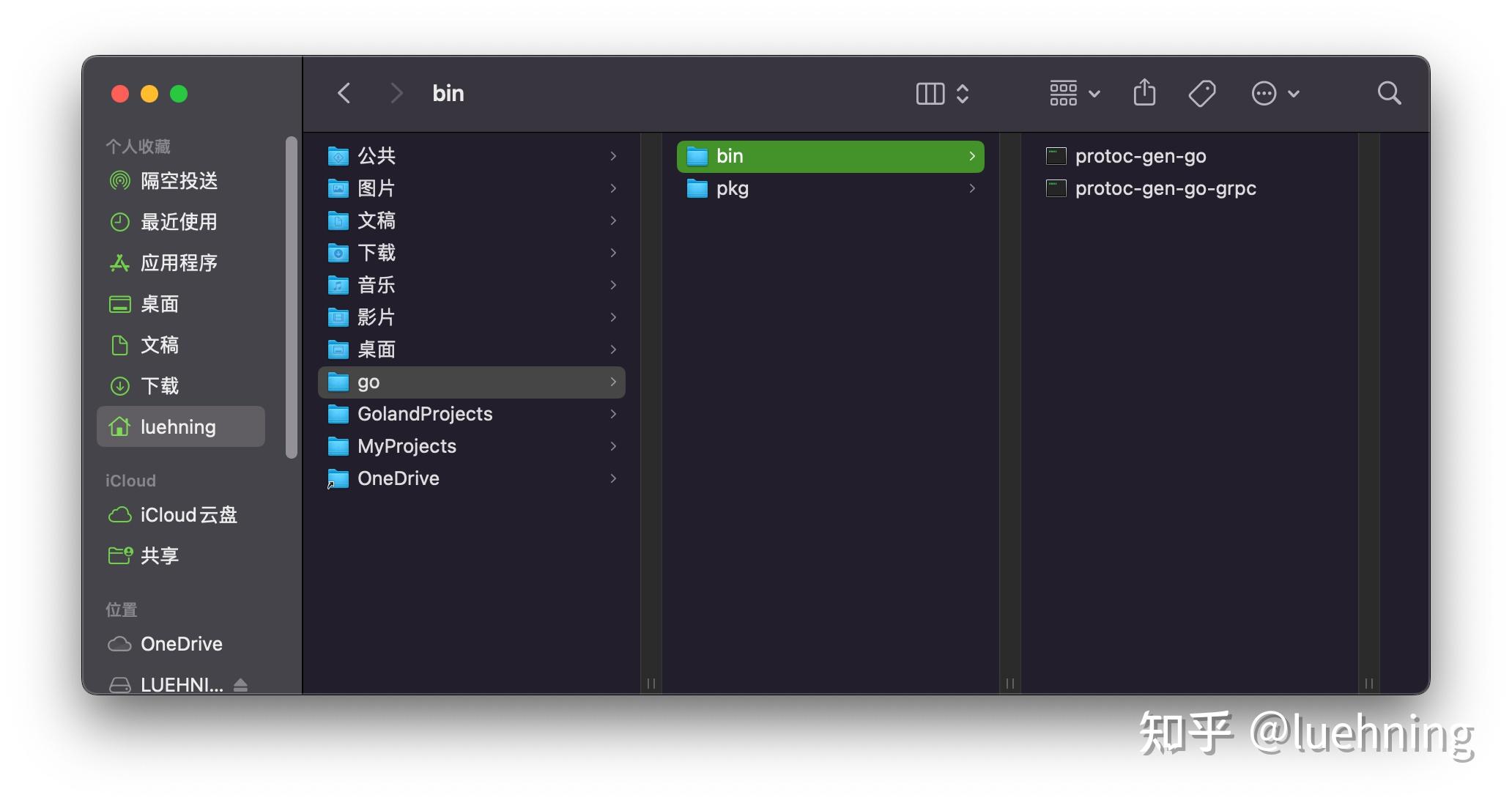The width and height of the screenshot is (1512, 803).
Task: Select the 公共 folder
Action: [472, 156]
